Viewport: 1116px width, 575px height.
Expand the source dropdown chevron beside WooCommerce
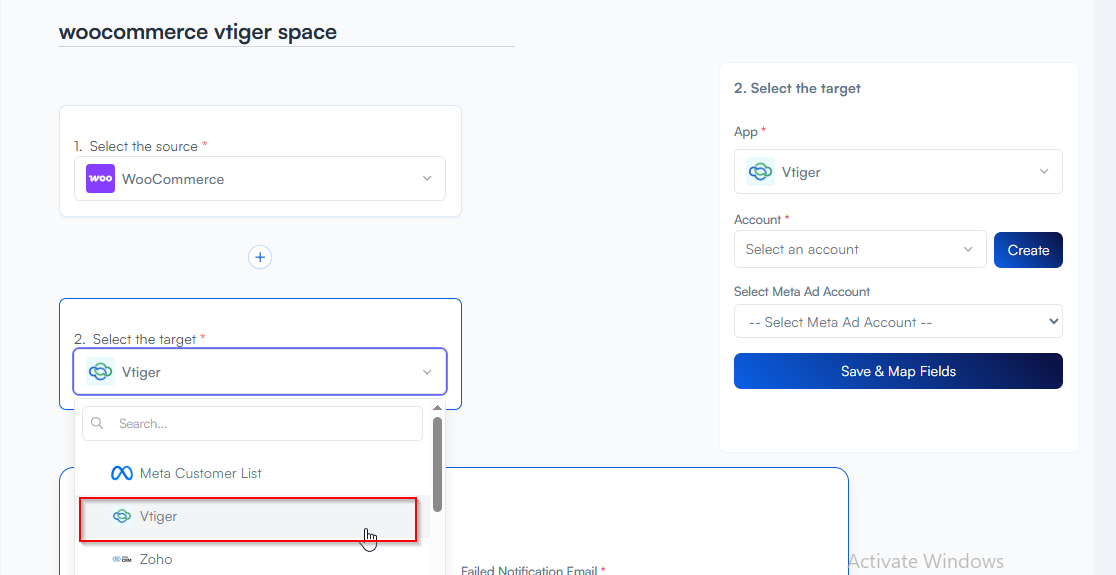tap(427, 179)
